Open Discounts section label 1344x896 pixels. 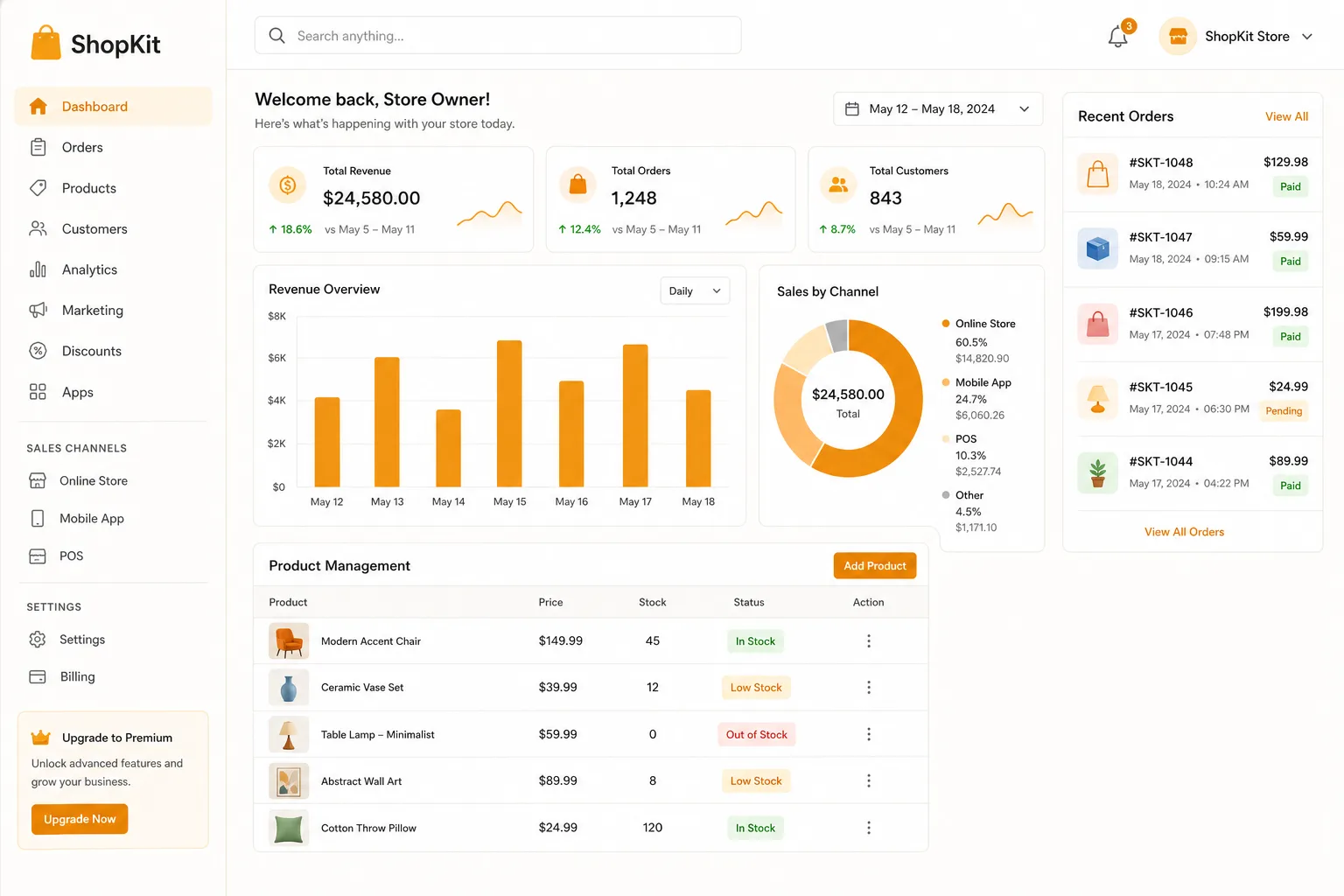[x=92, y=351]
